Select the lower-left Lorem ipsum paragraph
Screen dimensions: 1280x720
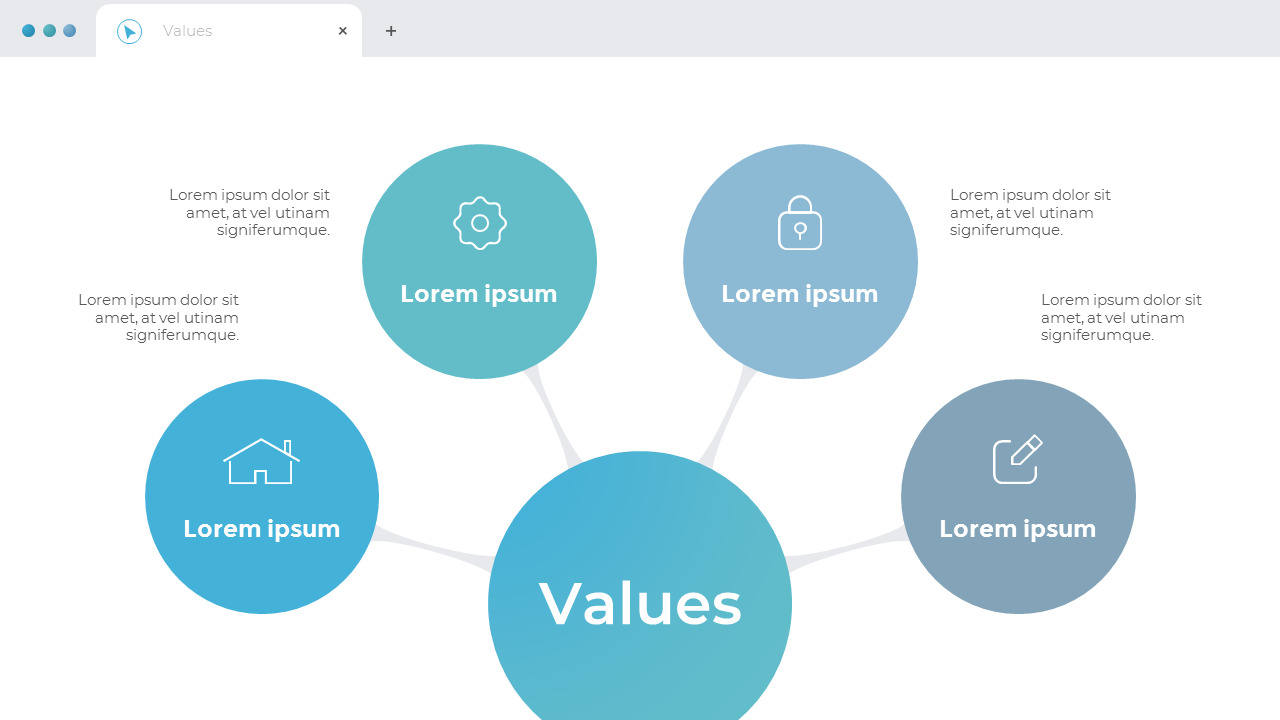pos(158,317)
